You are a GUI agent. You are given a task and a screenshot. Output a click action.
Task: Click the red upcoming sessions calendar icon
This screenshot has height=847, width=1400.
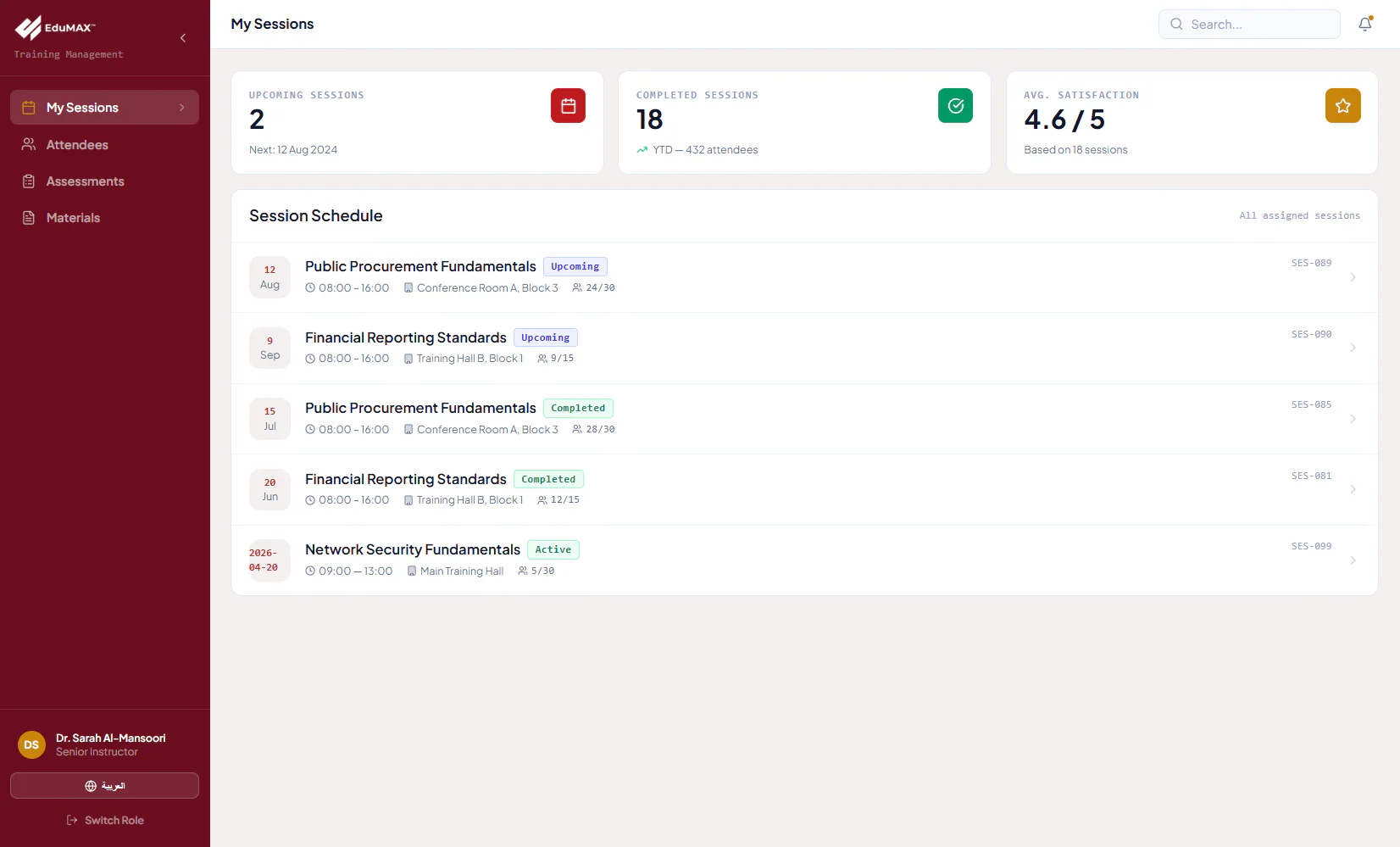click(568, 106)
